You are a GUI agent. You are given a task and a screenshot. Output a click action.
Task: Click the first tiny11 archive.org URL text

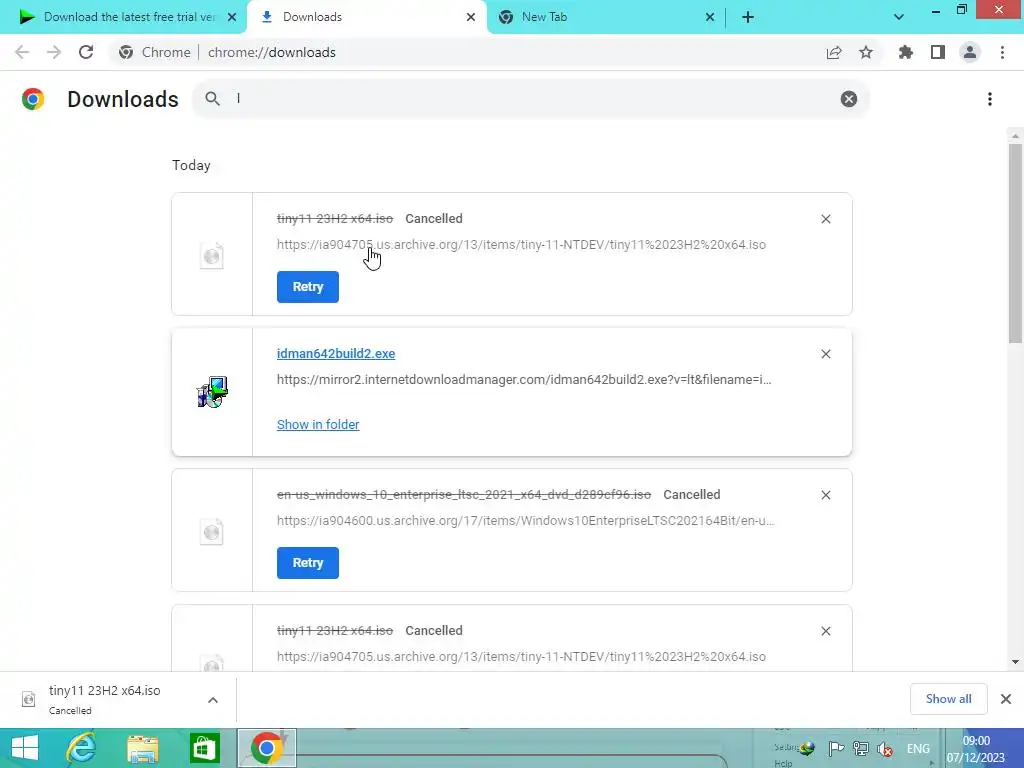click(521, 244)
